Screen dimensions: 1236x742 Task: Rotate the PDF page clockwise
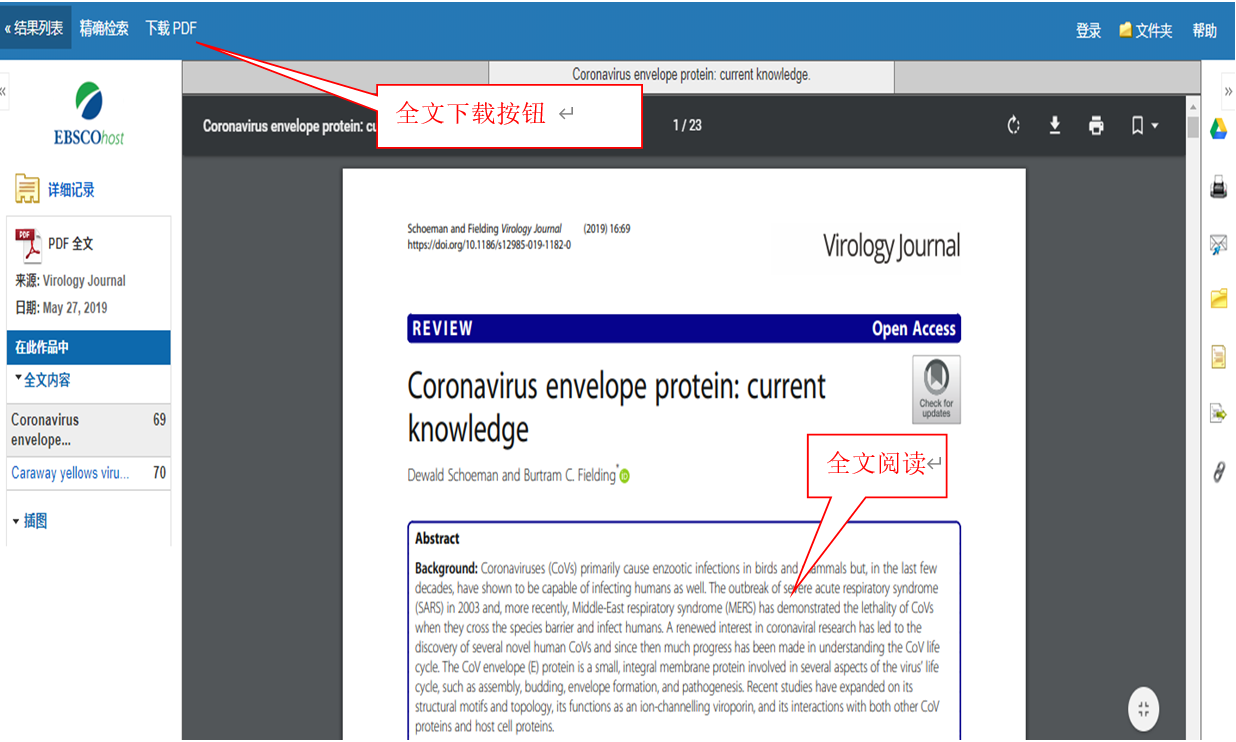(x=1013, y=125)
